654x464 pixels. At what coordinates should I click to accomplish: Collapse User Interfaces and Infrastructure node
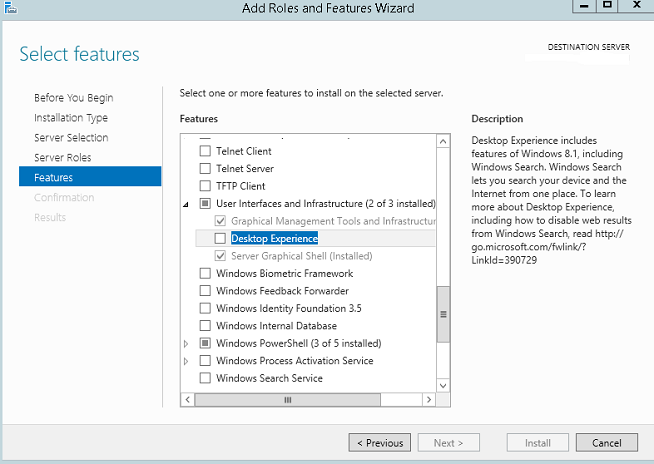[x=186, y=204]
